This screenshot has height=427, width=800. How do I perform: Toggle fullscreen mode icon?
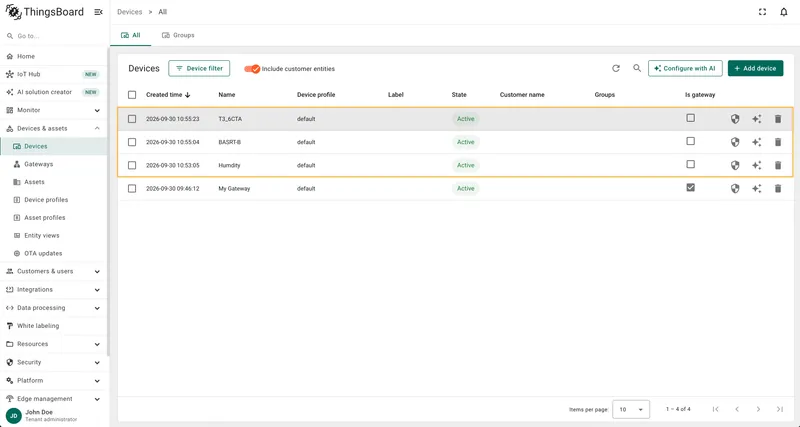point(762,12)
